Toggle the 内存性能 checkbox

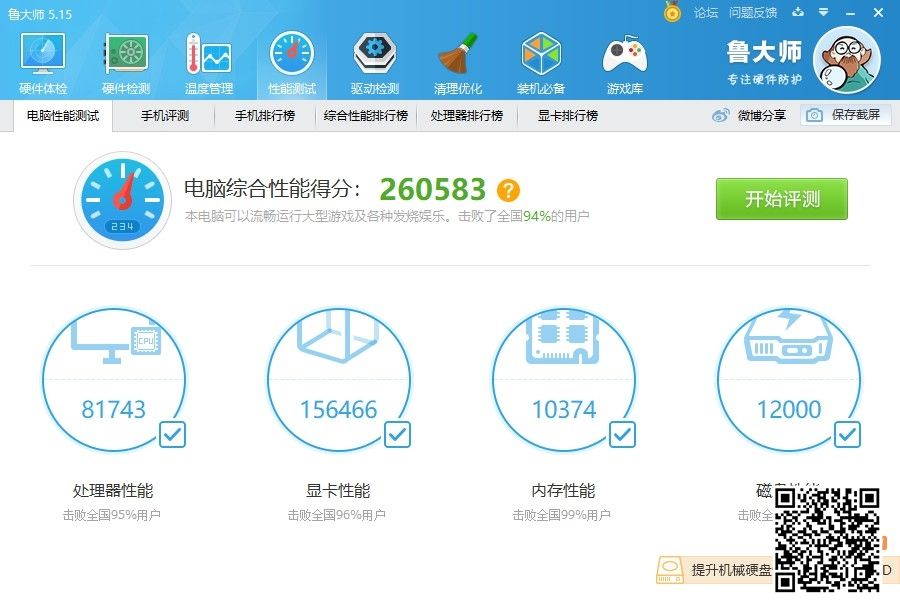(x=622, y=434)
